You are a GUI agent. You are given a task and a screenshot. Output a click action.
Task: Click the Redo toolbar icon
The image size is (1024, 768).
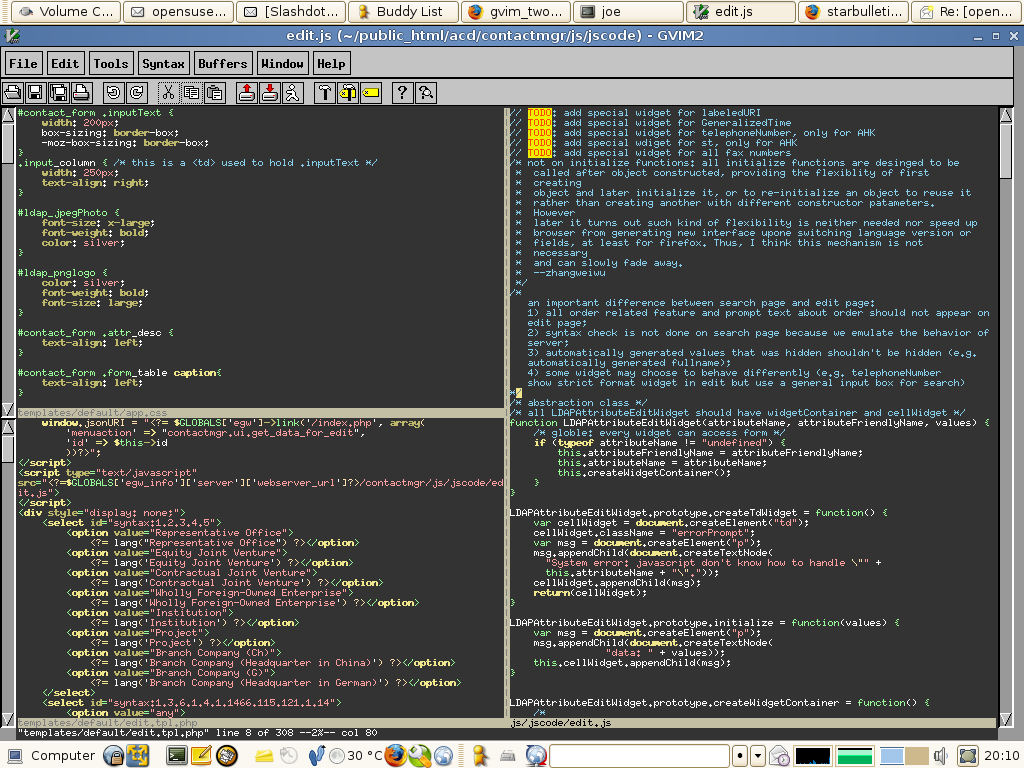click(136, 93)
